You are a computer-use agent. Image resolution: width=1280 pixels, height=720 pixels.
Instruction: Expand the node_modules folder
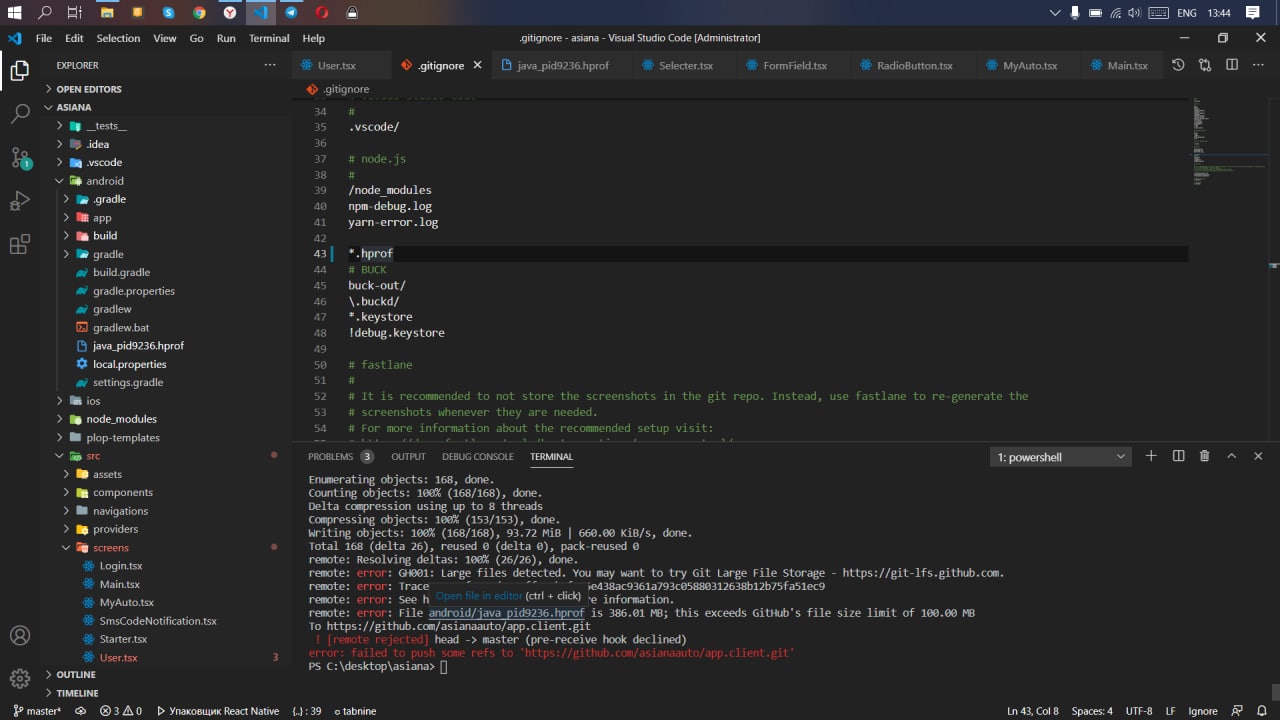click(x=121, y=419)
